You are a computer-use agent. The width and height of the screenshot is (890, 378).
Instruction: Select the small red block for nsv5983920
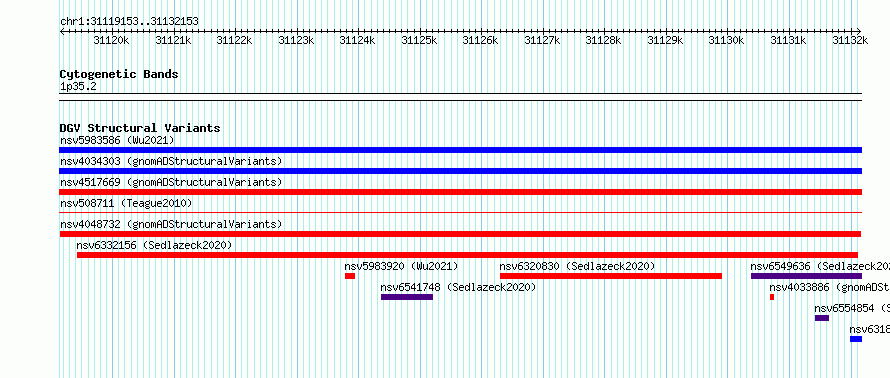coord(350,276)
